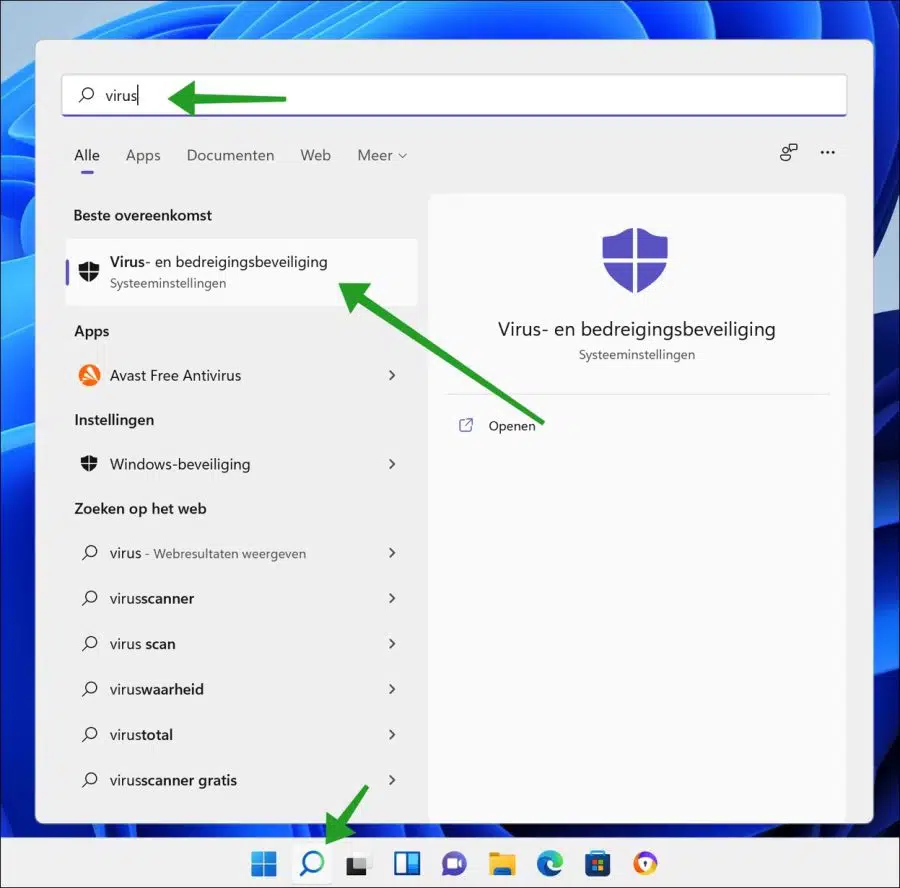The height and width of the screenshot is (888, 900).
Task: Click the large purple shield in preview pane
Action: [635, 260]
